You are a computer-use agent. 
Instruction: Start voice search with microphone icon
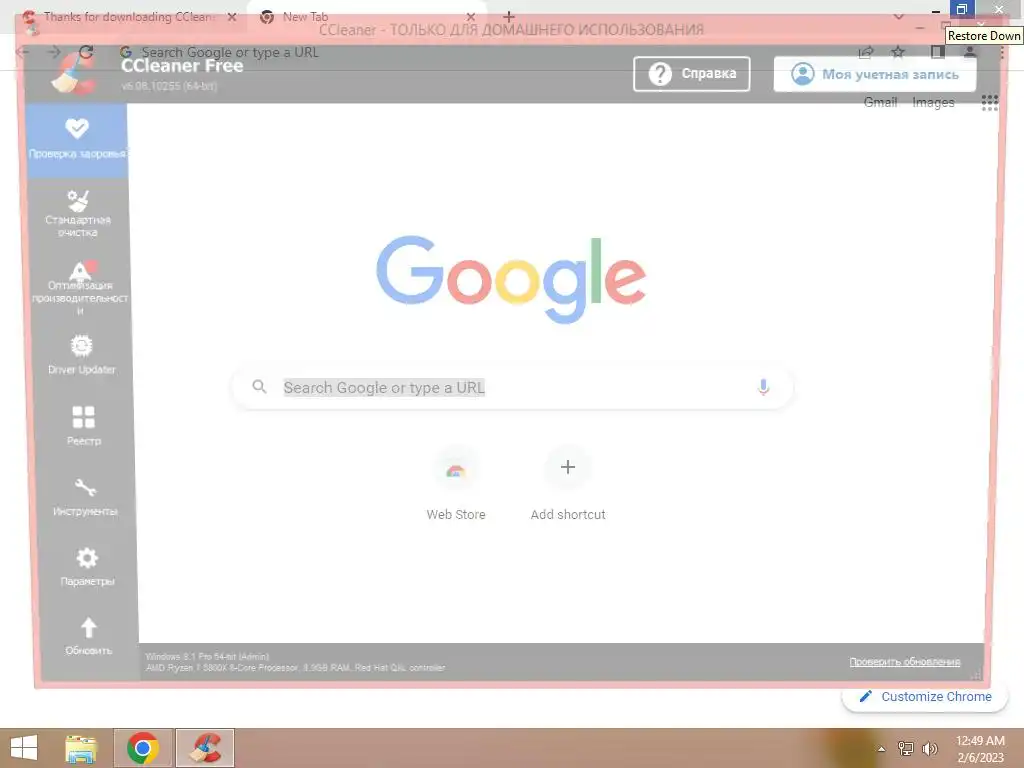click(763, 387)
